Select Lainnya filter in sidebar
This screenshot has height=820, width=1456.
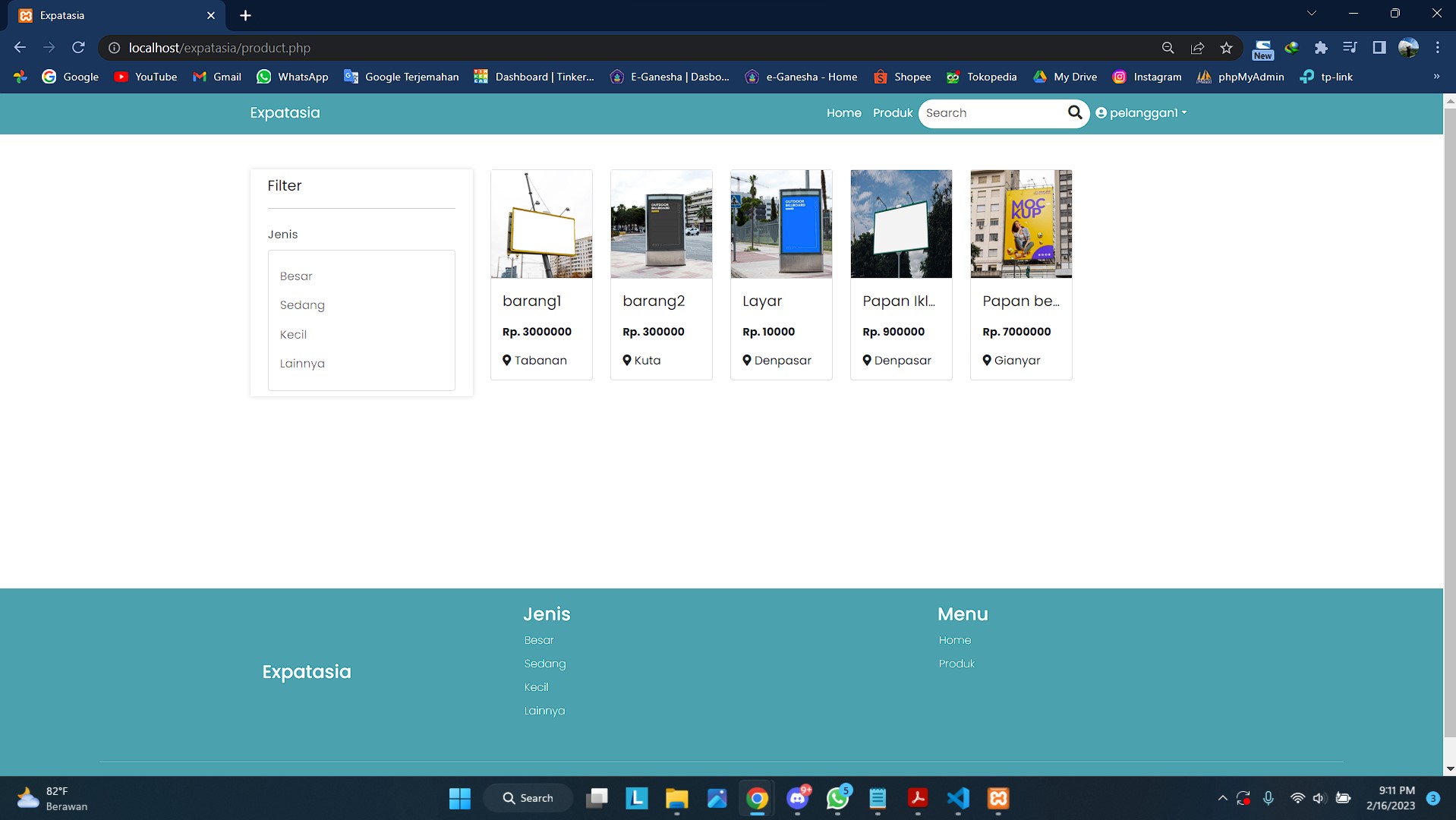(x=302, y=364)
